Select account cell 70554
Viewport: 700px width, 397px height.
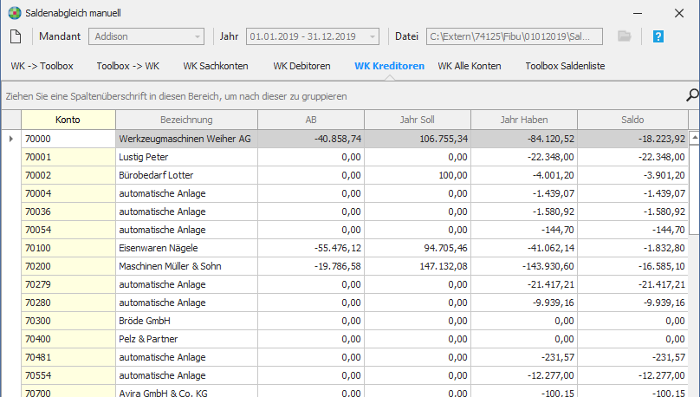pos(68,376)
